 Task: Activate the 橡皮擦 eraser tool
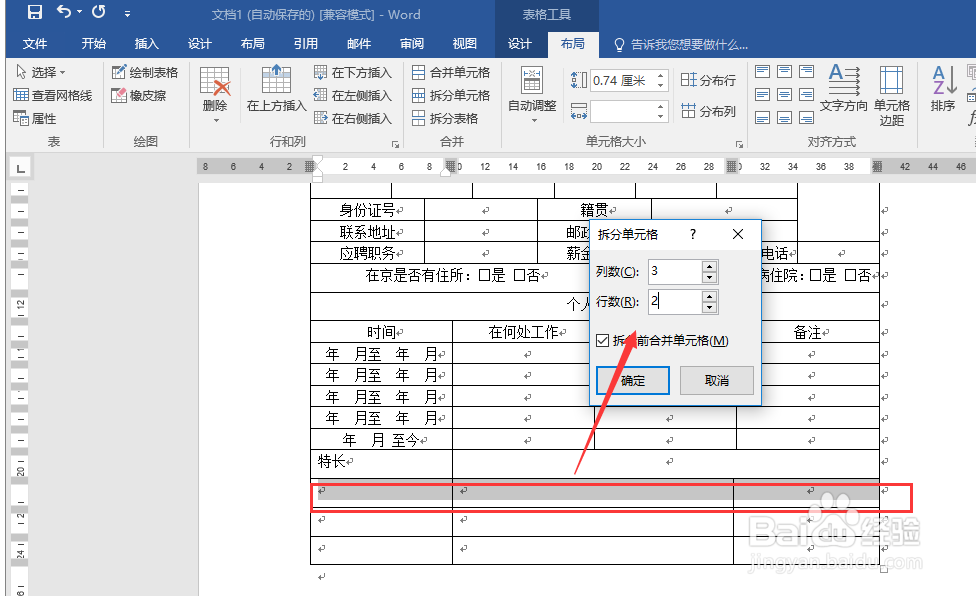coord(139,95)
